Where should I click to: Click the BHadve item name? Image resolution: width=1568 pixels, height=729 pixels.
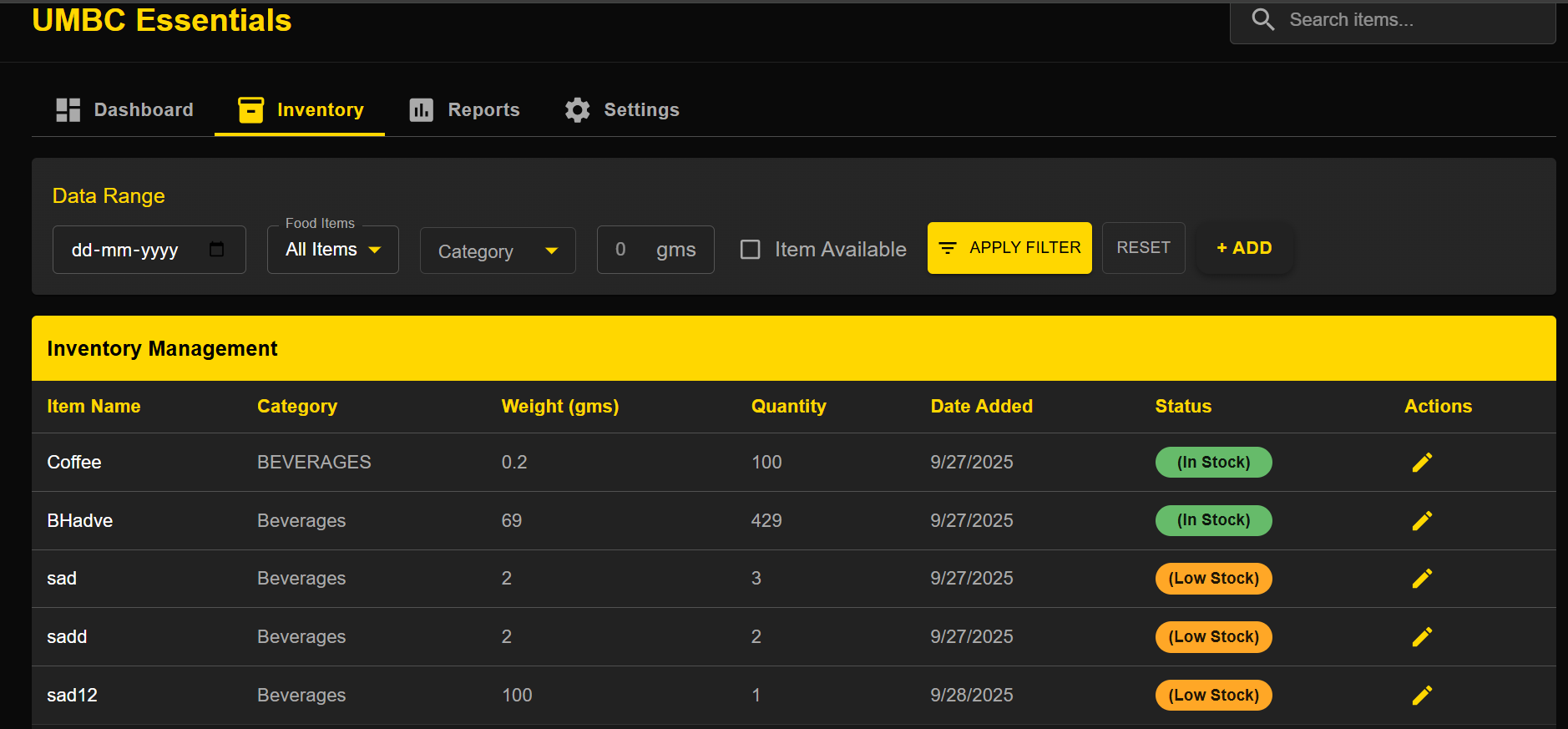click(x=80, y=521)
